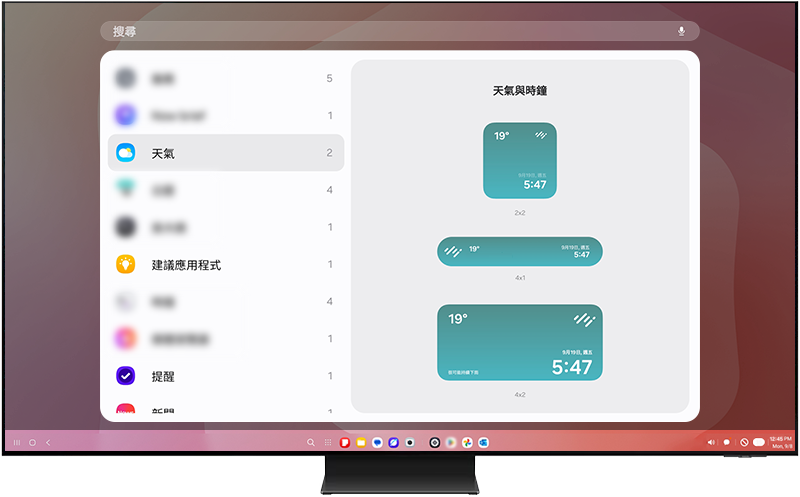Click the purple checkmark 提醒 icon
The image size is (800, 497).
click(126, 376)
